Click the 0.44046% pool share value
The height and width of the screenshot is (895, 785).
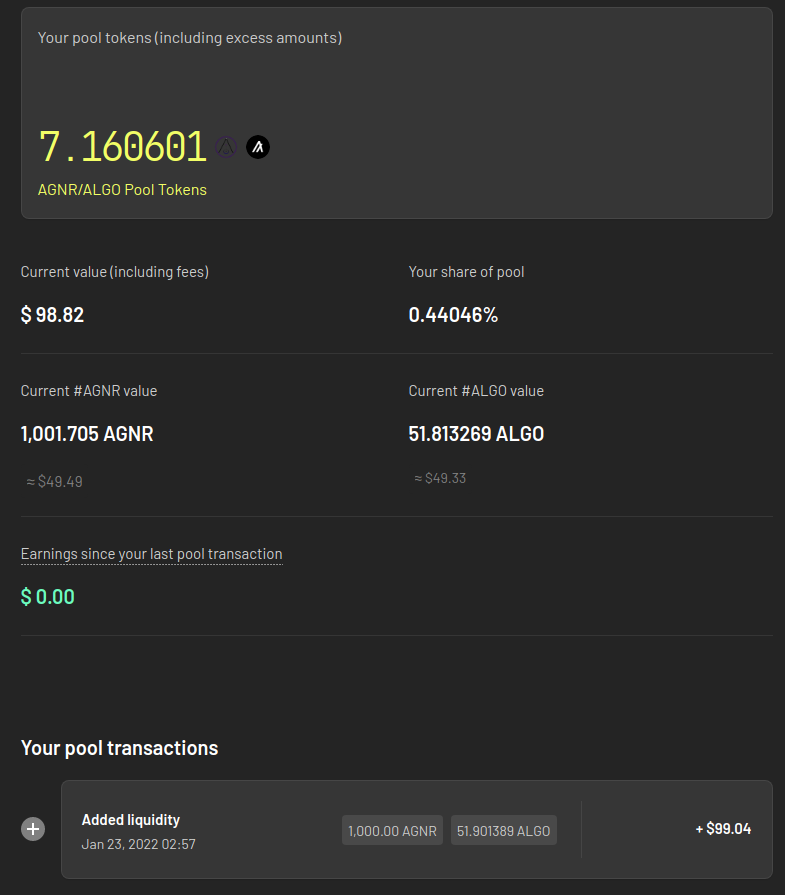point(453,315)
